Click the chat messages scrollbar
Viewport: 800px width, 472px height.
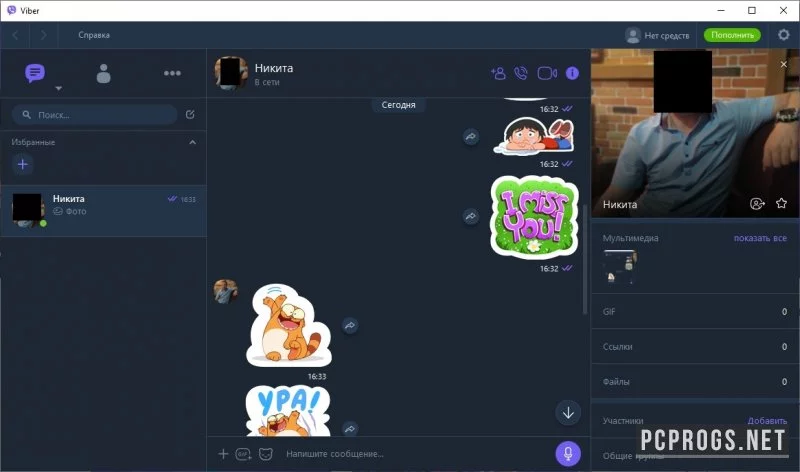click(585, 260)
